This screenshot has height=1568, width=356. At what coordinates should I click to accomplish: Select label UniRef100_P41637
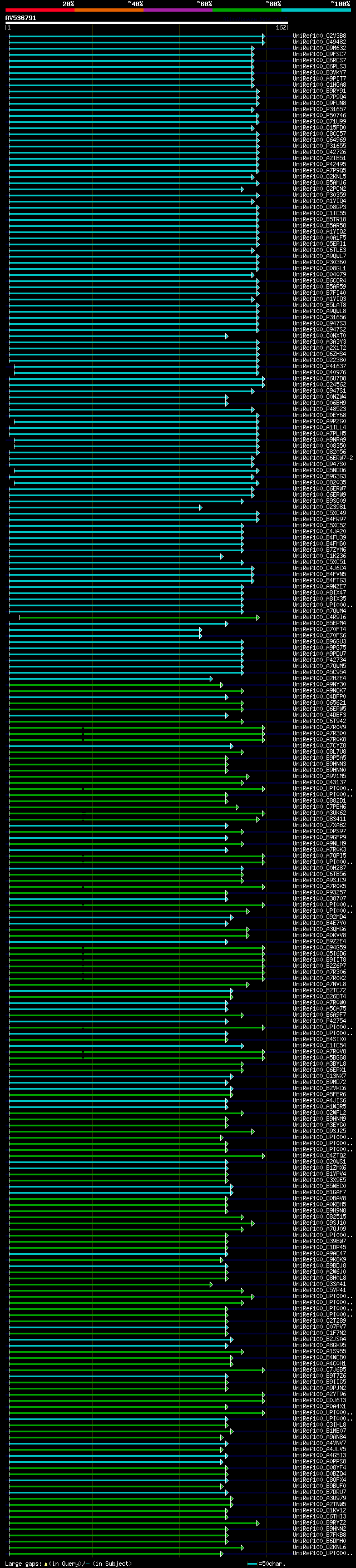319,367
